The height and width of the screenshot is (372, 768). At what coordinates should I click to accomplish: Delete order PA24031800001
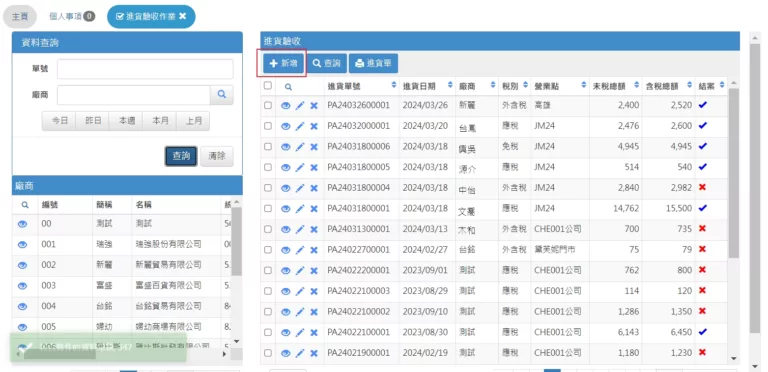tap(314, 209)
